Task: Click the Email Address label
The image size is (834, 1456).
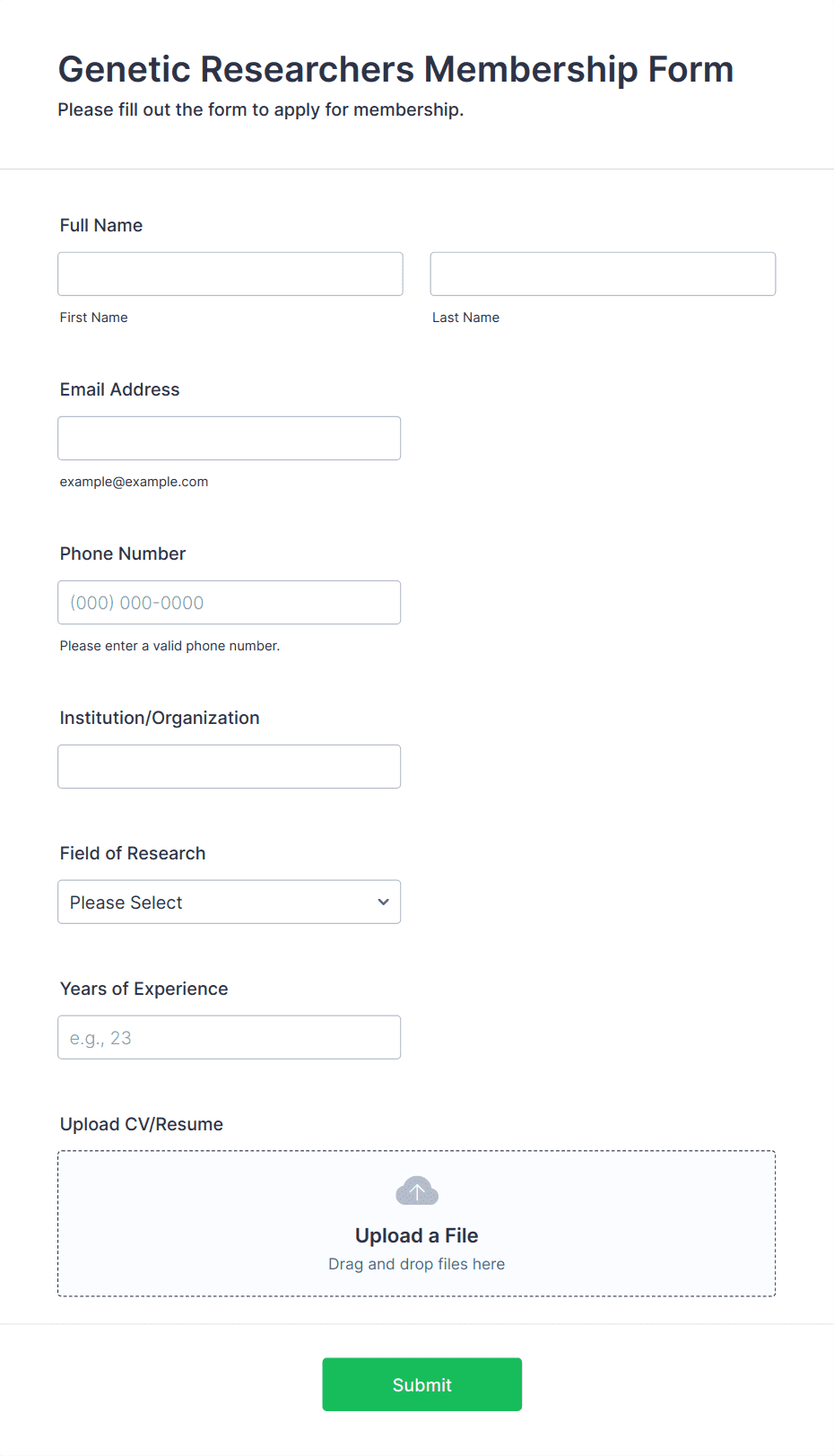Action: [x=120, y=389]
